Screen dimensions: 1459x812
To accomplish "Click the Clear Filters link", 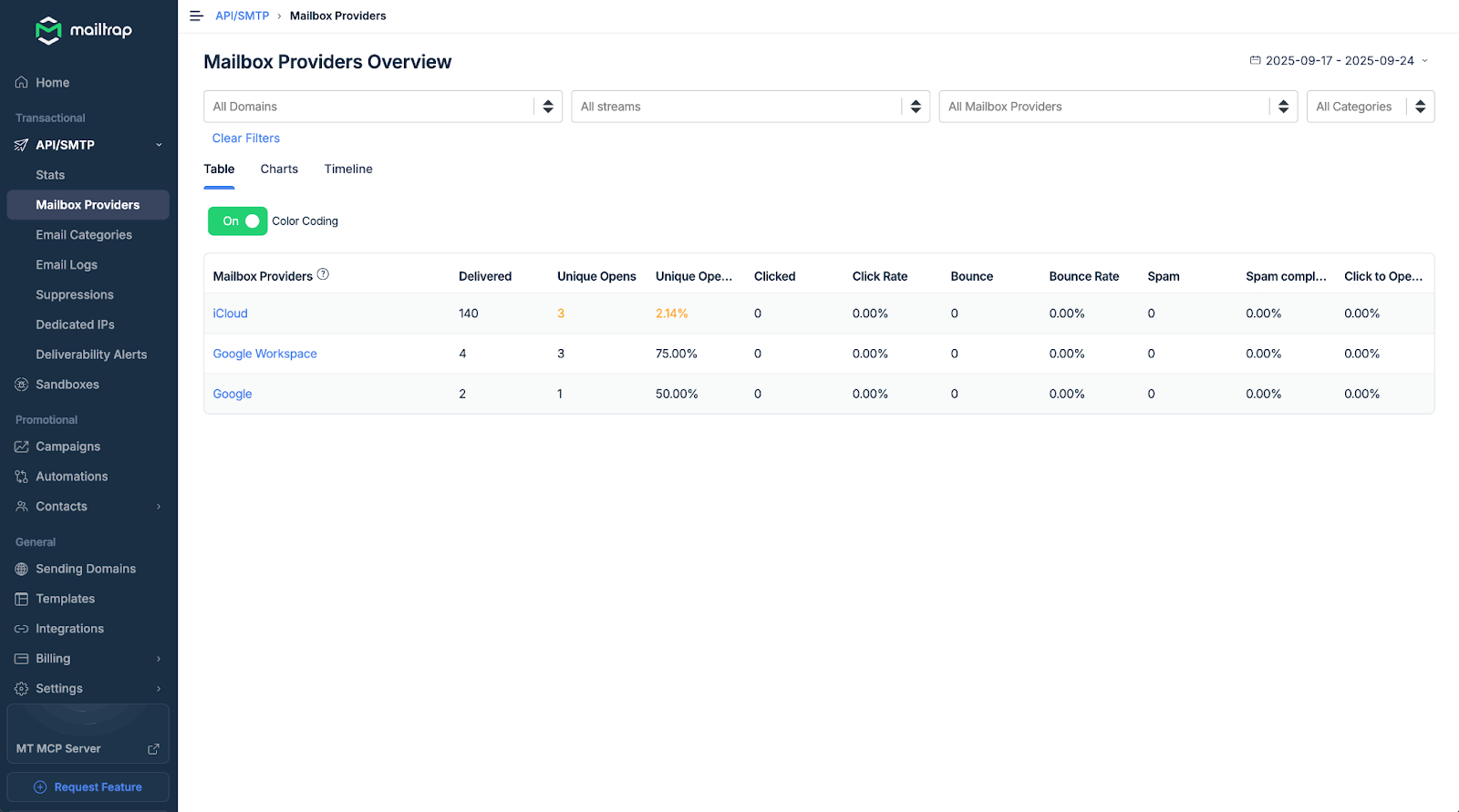I will (x=246, y=139).
